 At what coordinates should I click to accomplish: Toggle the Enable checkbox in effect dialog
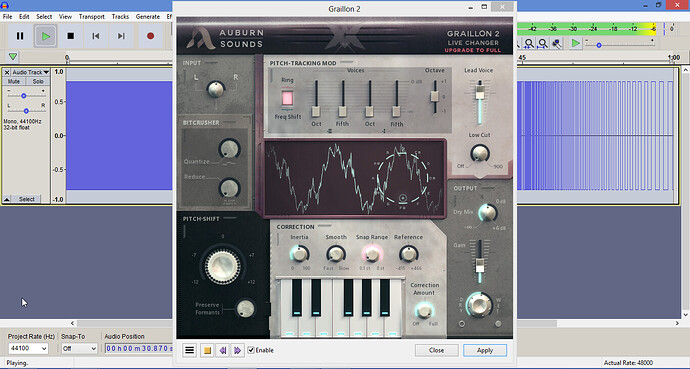point(251,350)
